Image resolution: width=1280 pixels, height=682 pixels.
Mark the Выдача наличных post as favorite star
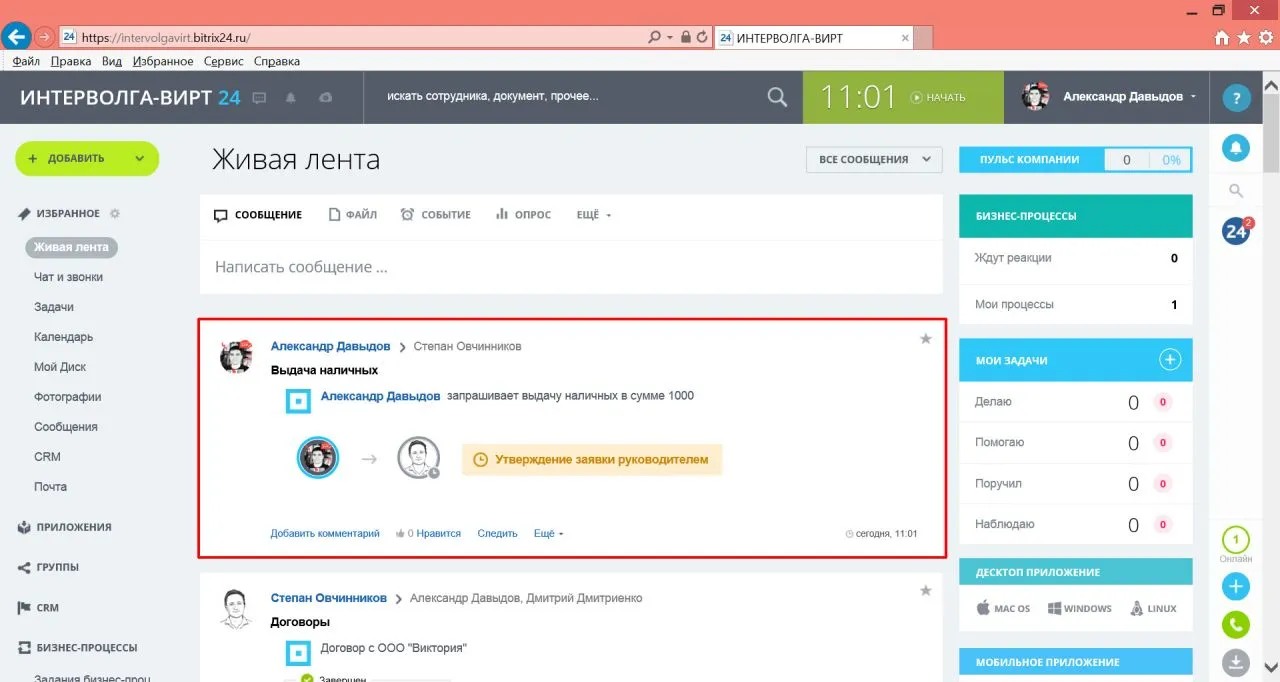pos(926,339)
